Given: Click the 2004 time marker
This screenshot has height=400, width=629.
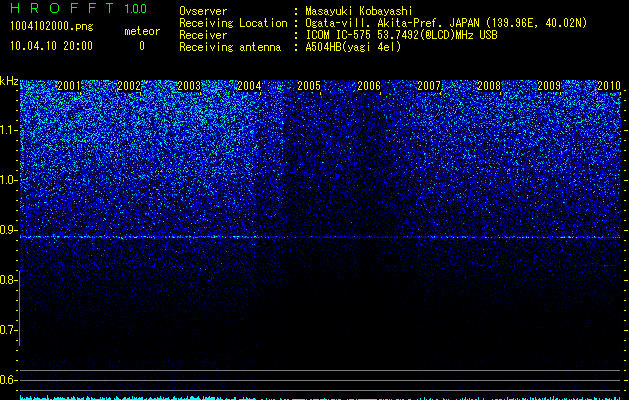Looking at the screenshot, I should click(249, 86).
